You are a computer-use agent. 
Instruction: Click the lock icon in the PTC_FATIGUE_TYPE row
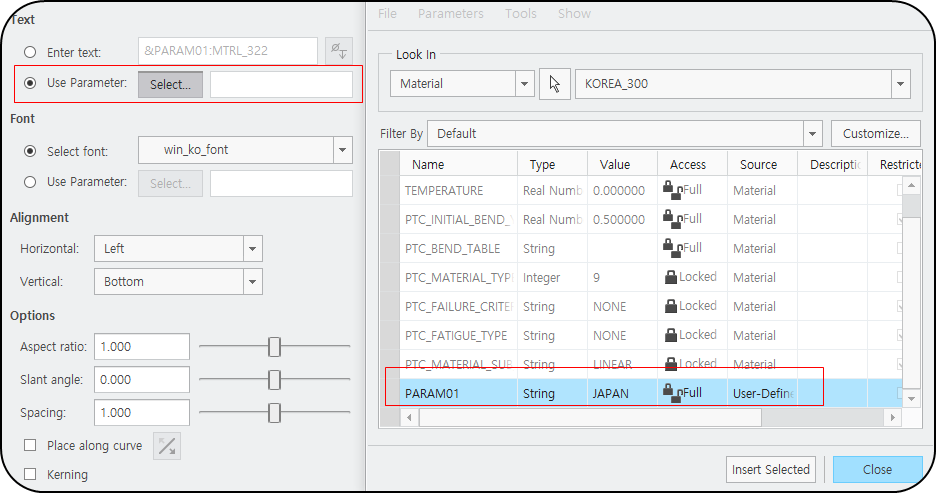click(x=671, y=335)
